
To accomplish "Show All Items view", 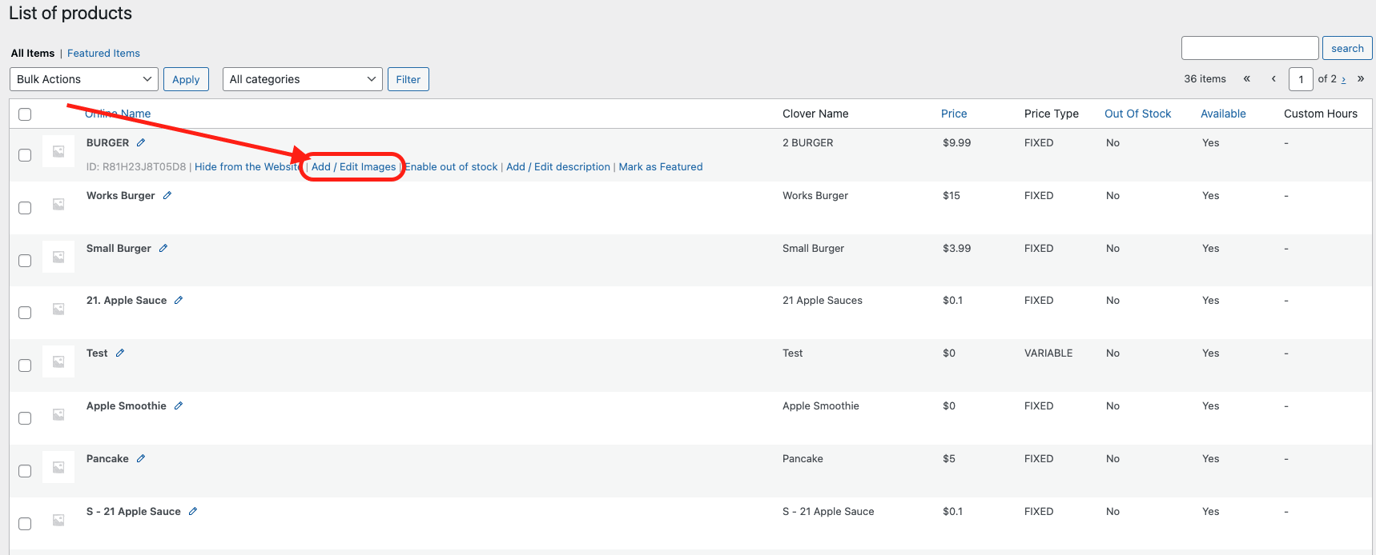I will point(33,53).
